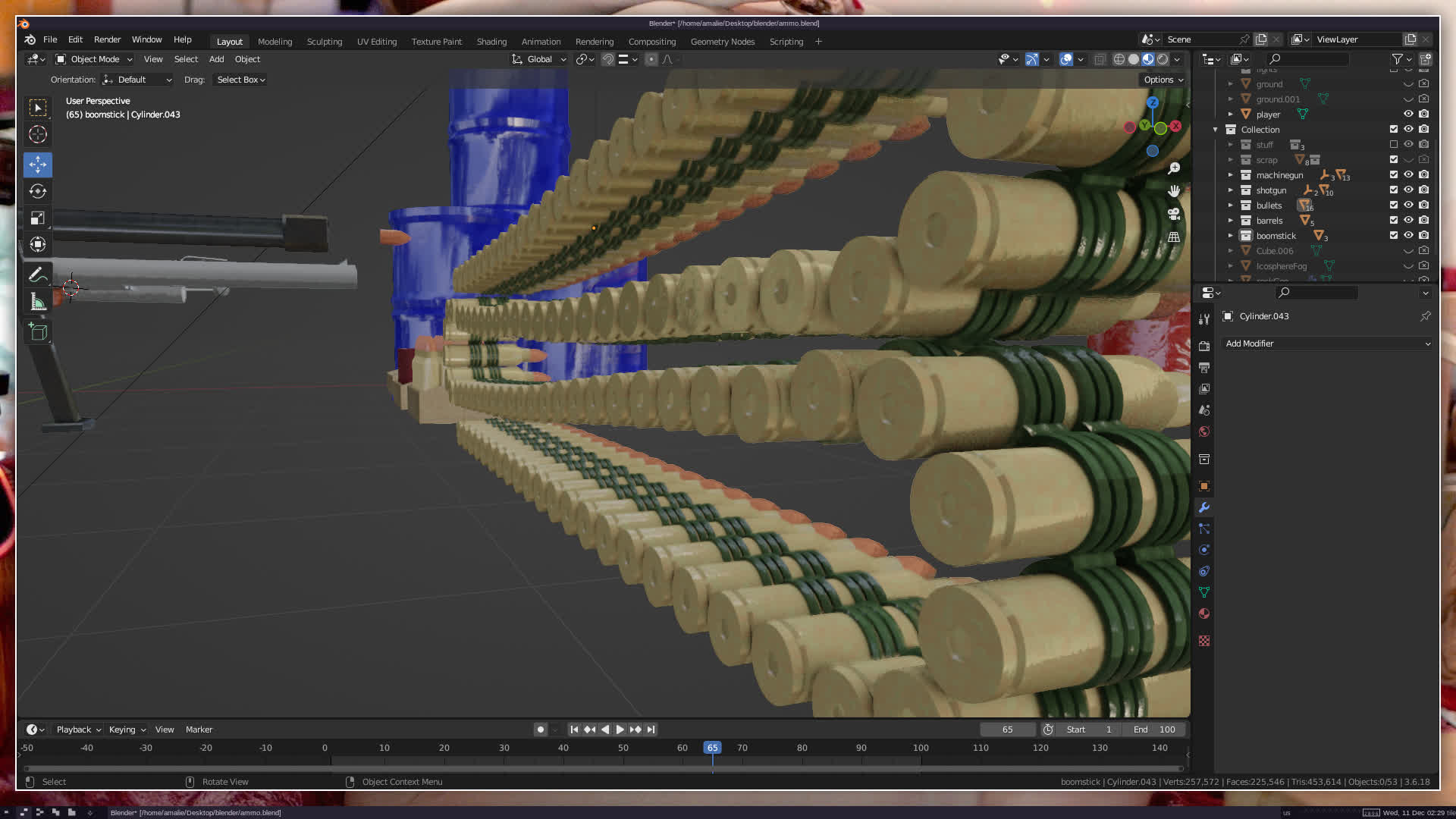
Task: Select the Move tool in toolbar
Action: click(x=37, y=165)
